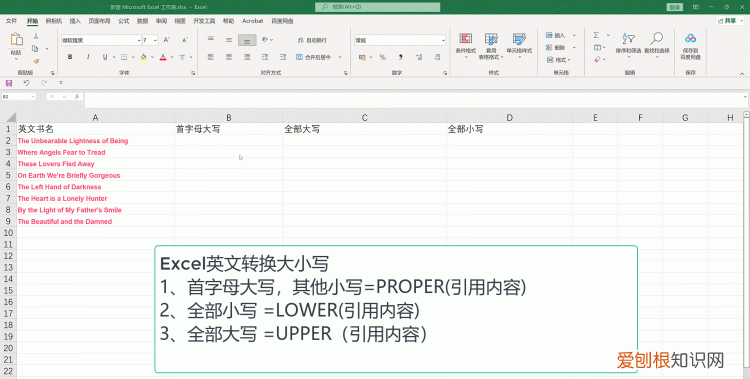Open the font size dropdown
The width and height of the screenshot is (750, 379).
155,41
